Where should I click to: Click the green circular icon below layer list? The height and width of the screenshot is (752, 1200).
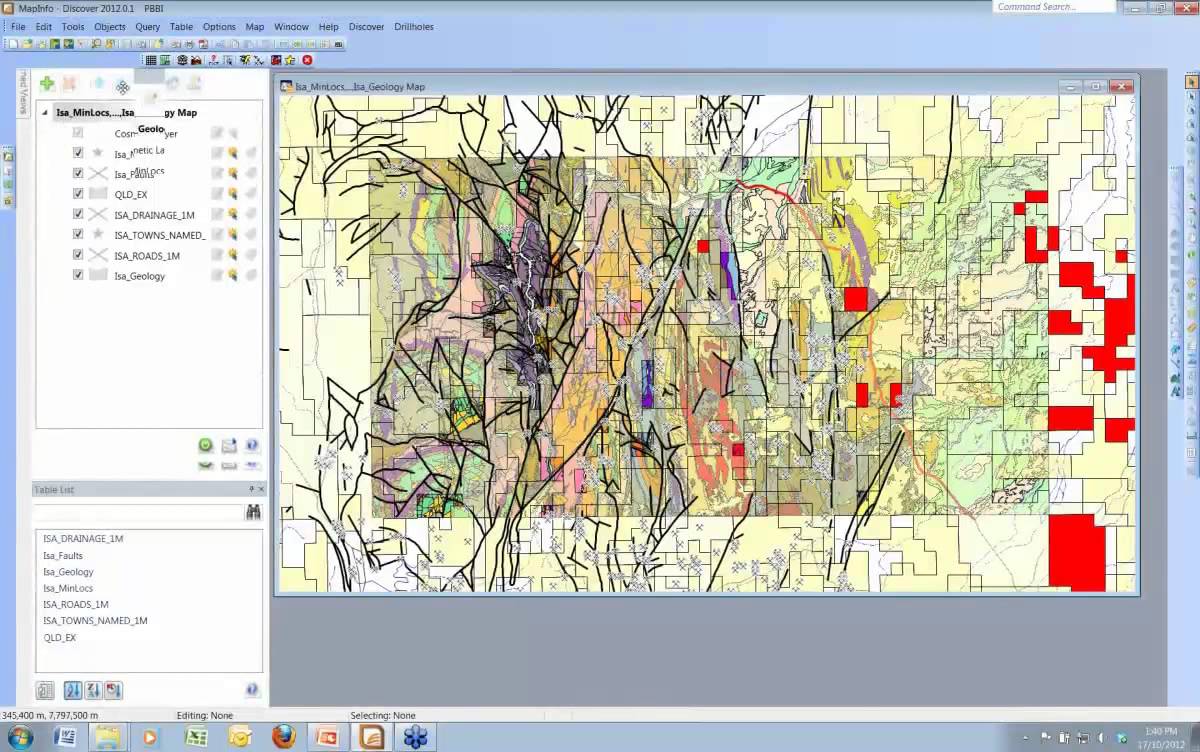point(205,446)
